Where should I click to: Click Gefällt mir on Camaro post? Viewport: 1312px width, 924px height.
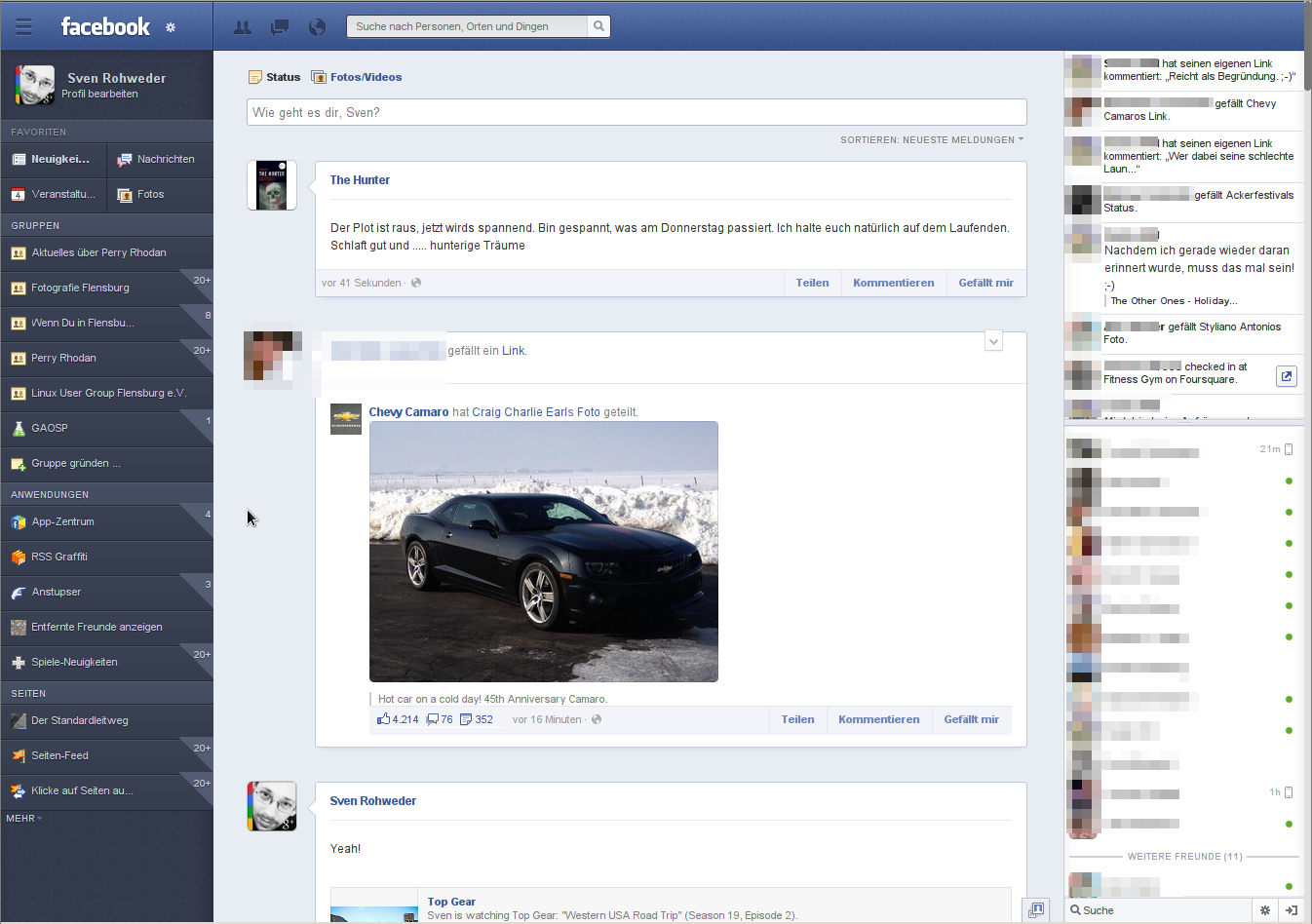(x=971, y=719)
